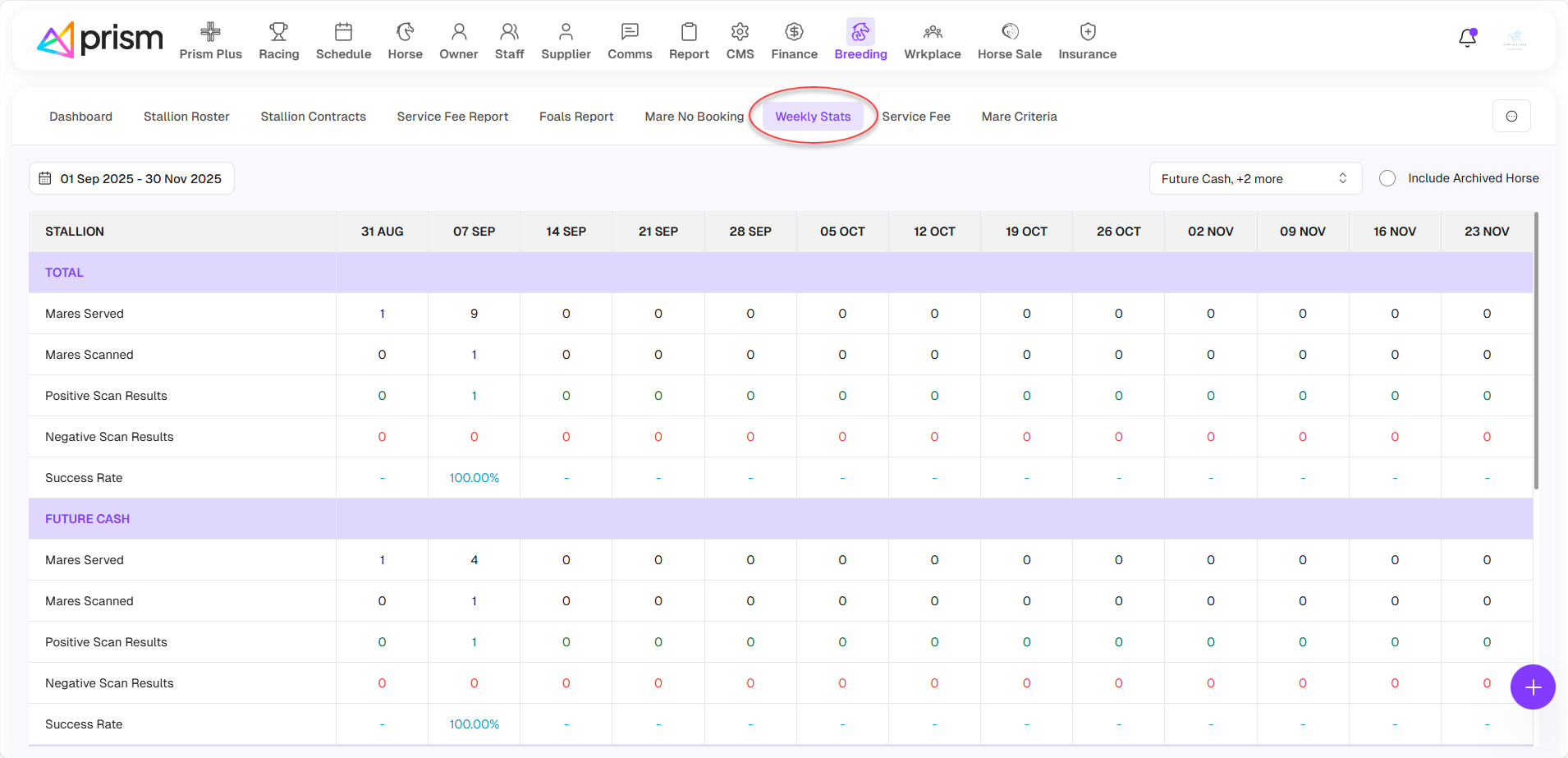Toggle Include Archived Horse option
The width and height of the screenshot is (1568, 758).
(1387, 178)
